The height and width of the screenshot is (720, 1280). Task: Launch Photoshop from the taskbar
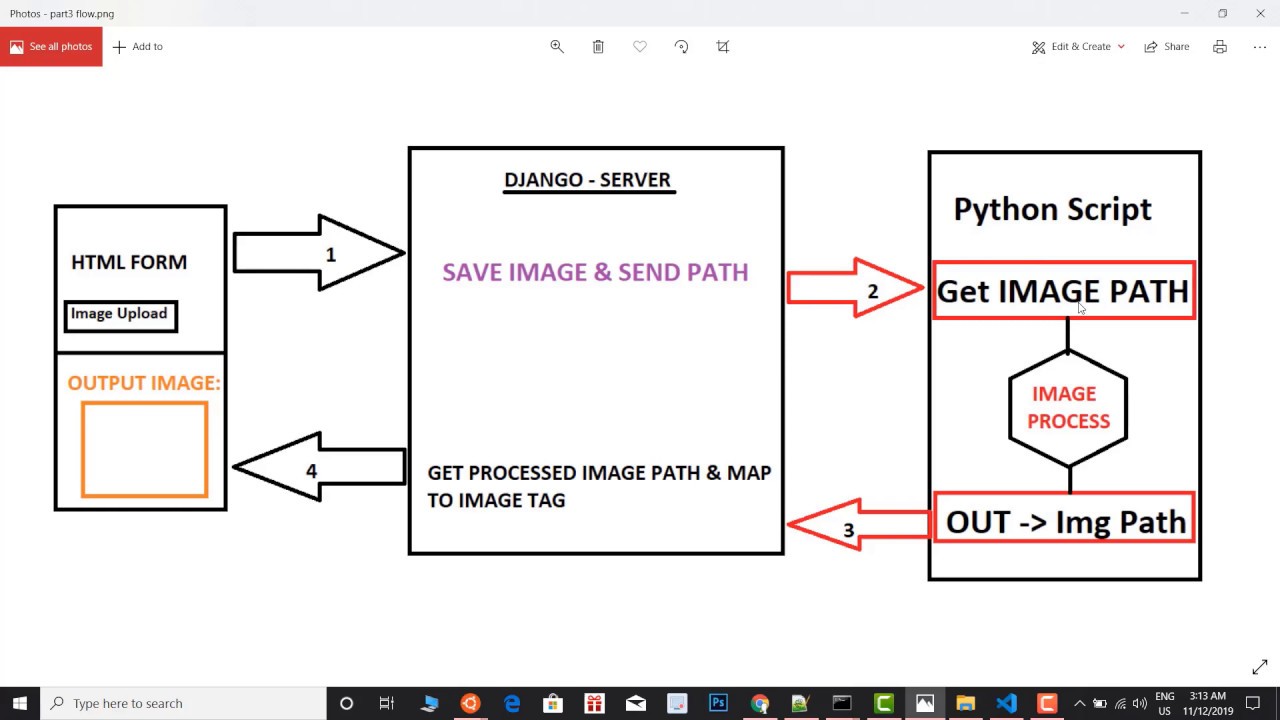(x=718, y=703)
